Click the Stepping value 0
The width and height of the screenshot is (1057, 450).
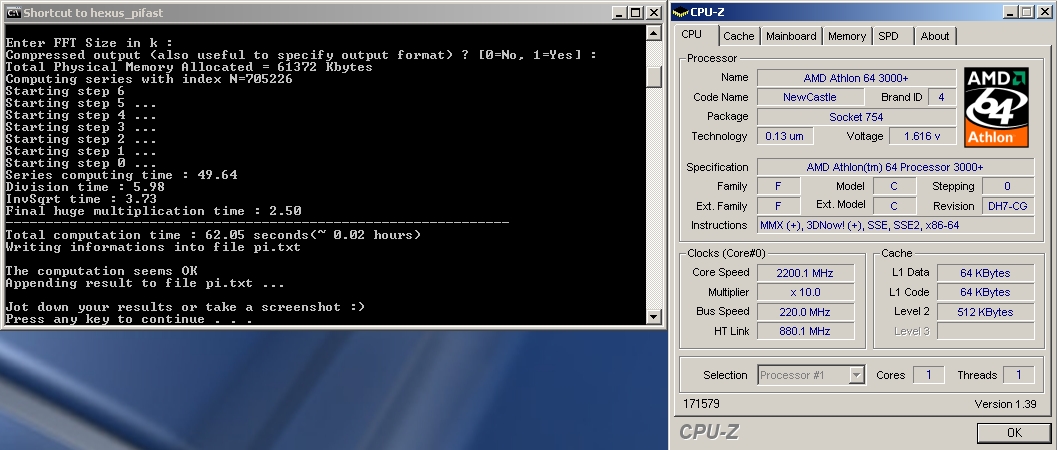pos(1008,187)
